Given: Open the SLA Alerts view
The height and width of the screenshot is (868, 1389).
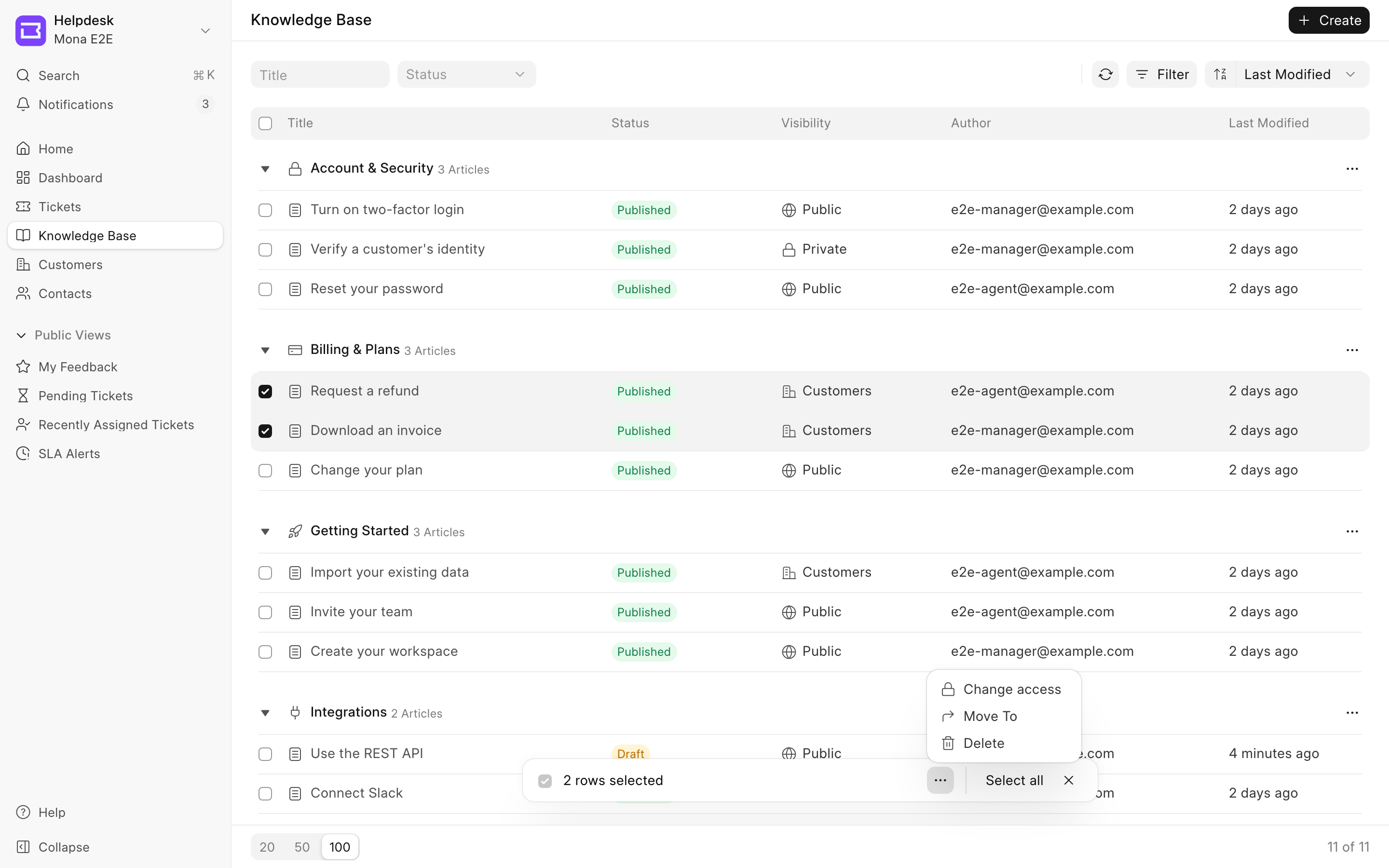Looking at the screenshot, I should click(115, 453).
